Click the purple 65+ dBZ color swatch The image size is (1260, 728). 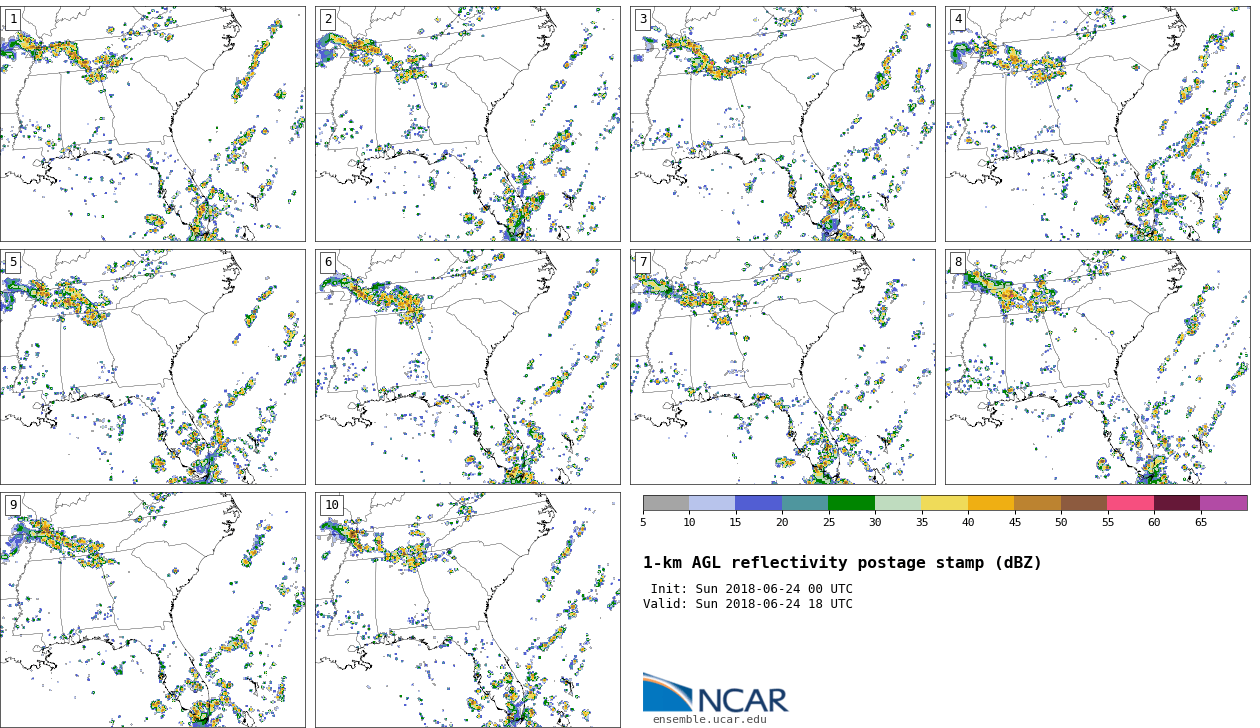pyautogui.click(x=1223, y=503)
